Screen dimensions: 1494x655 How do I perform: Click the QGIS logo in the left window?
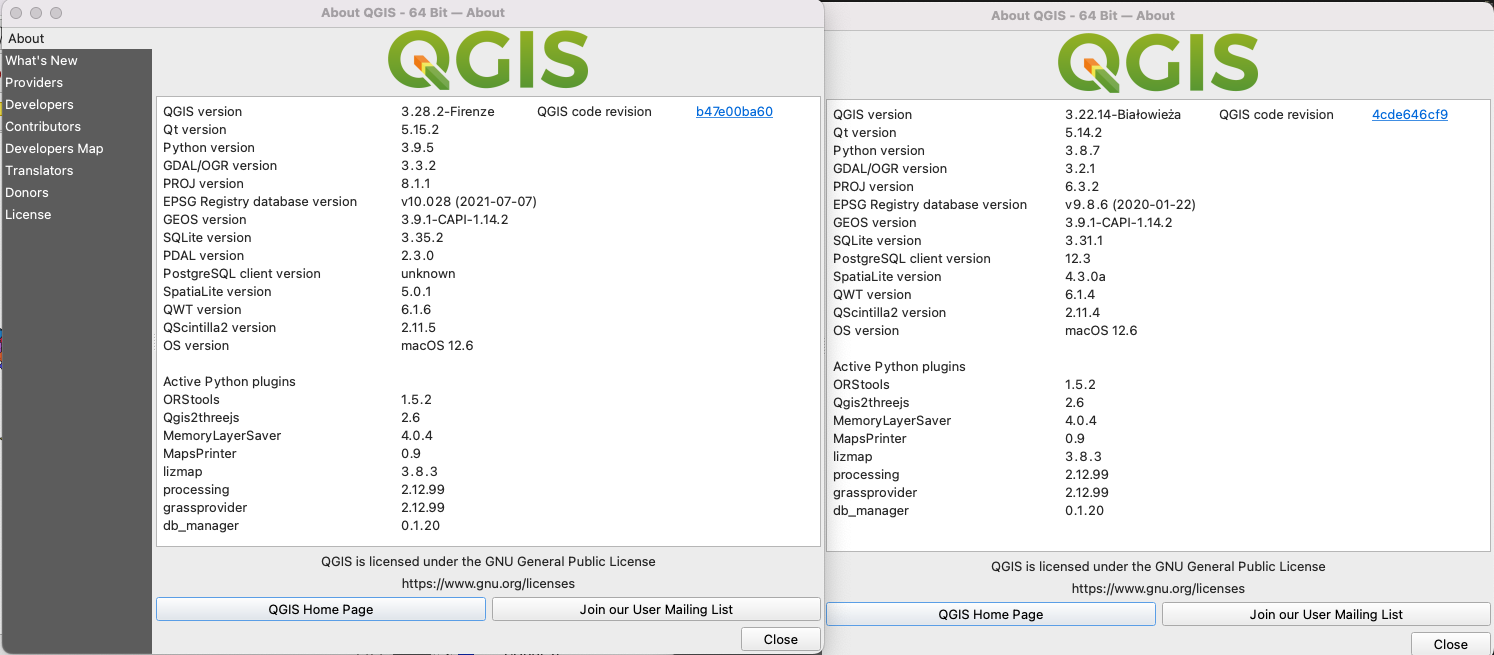pyautogui.click(x=488, y=60)
